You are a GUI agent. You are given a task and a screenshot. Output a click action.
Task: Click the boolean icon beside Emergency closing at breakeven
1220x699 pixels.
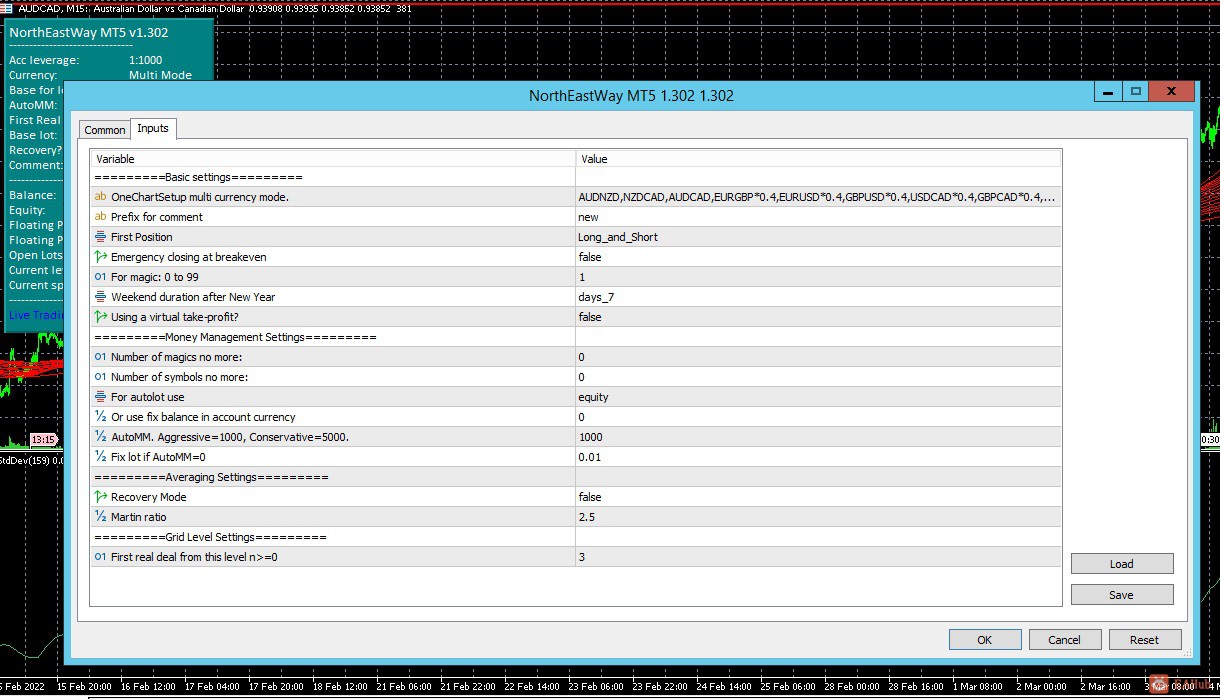(x=100, y=257)
